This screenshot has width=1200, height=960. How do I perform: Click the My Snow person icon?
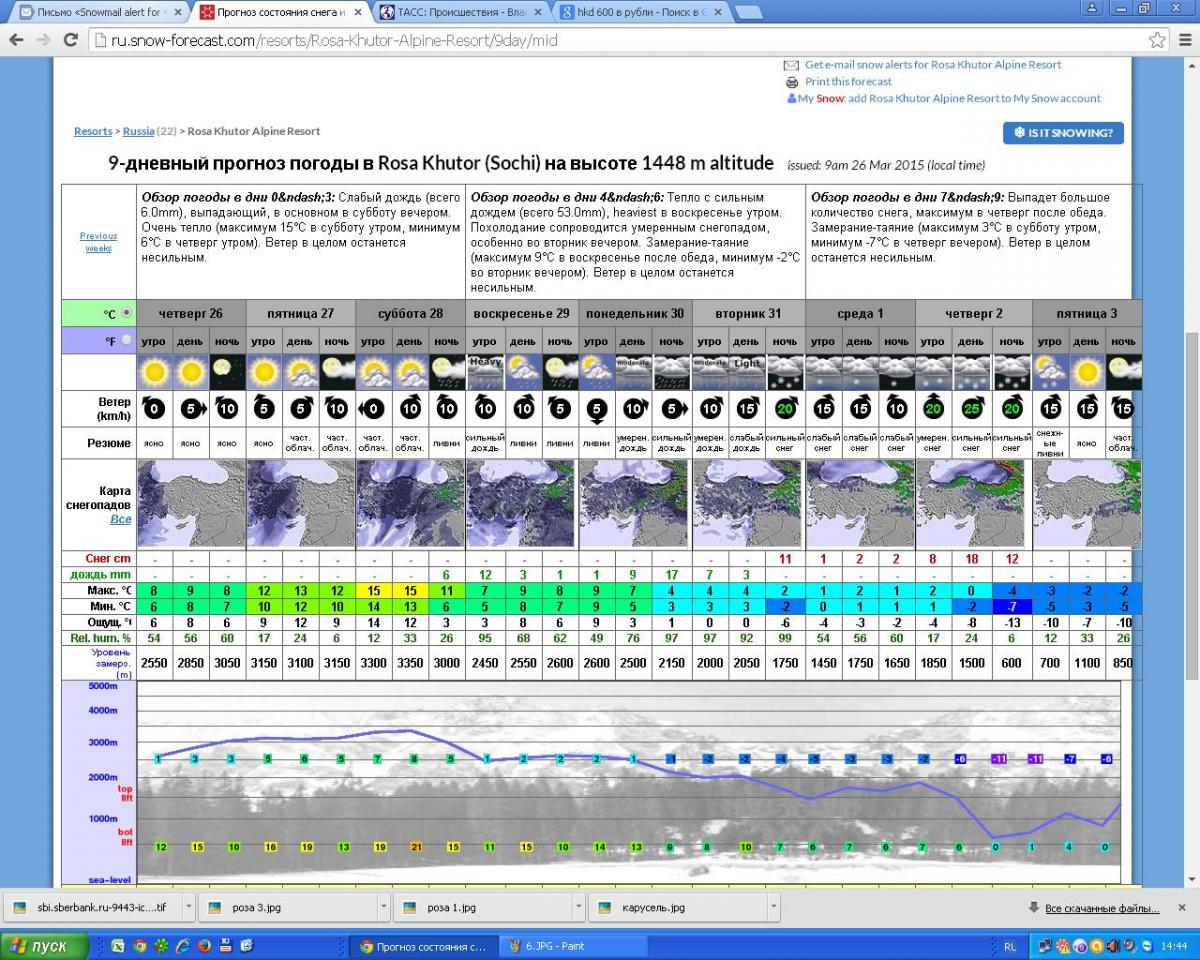pyautogui.click(x=791, y=99)
